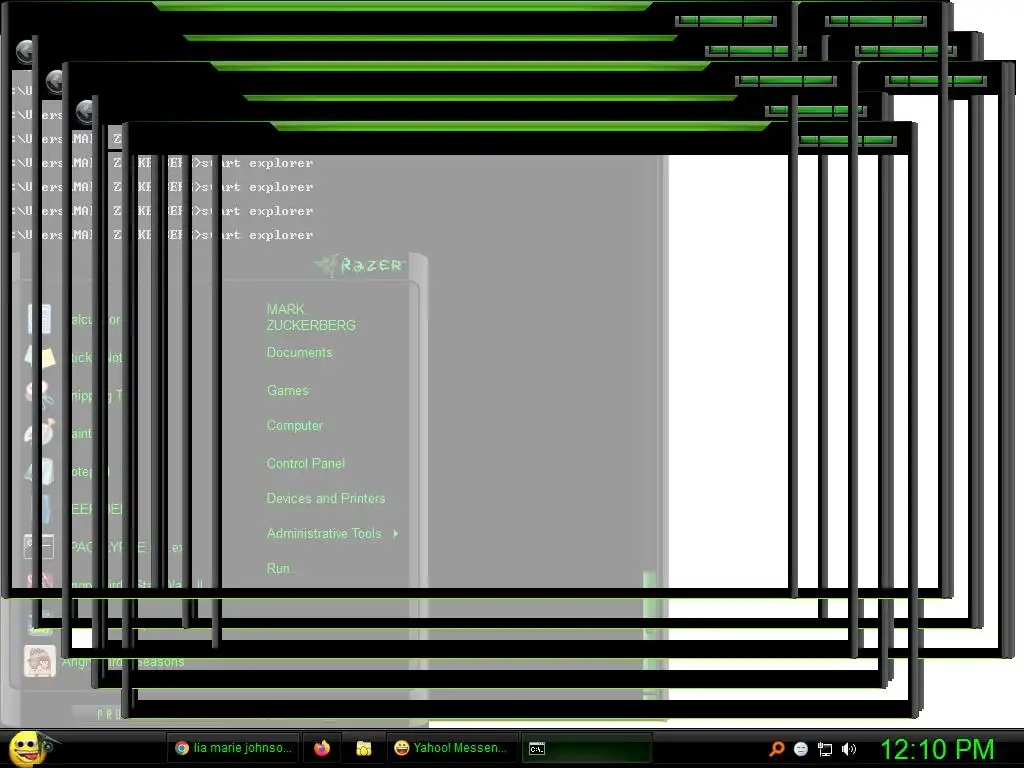The height and width of the screenshot is (768, 1024).
Task: Open the smiley-face Start button
Action: pos(26,748)
